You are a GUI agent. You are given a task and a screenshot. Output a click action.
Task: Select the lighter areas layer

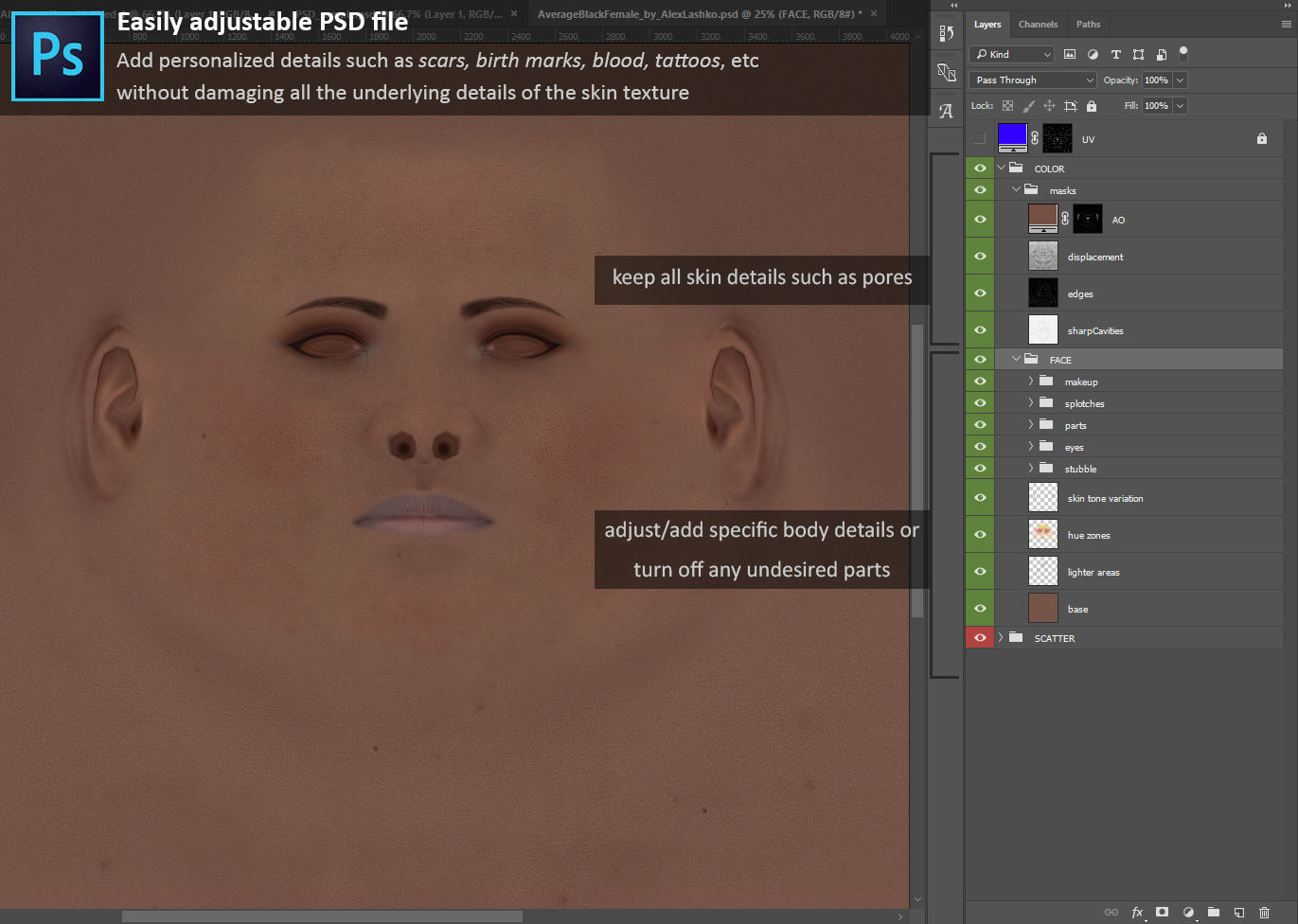point(1138,572)
